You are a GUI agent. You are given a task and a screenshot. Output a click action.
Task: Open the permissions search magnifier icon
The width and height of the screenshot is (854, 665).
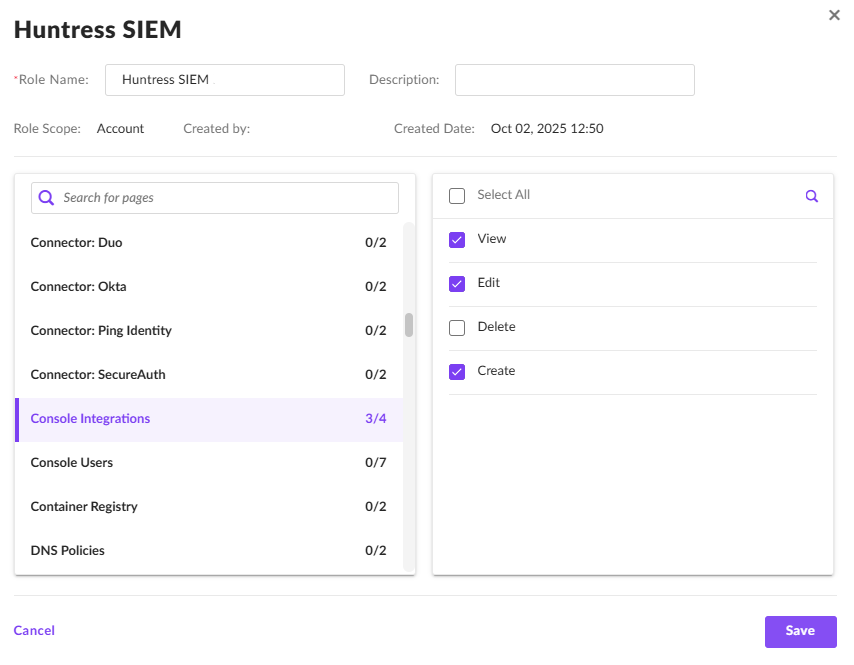pos(811,196)
